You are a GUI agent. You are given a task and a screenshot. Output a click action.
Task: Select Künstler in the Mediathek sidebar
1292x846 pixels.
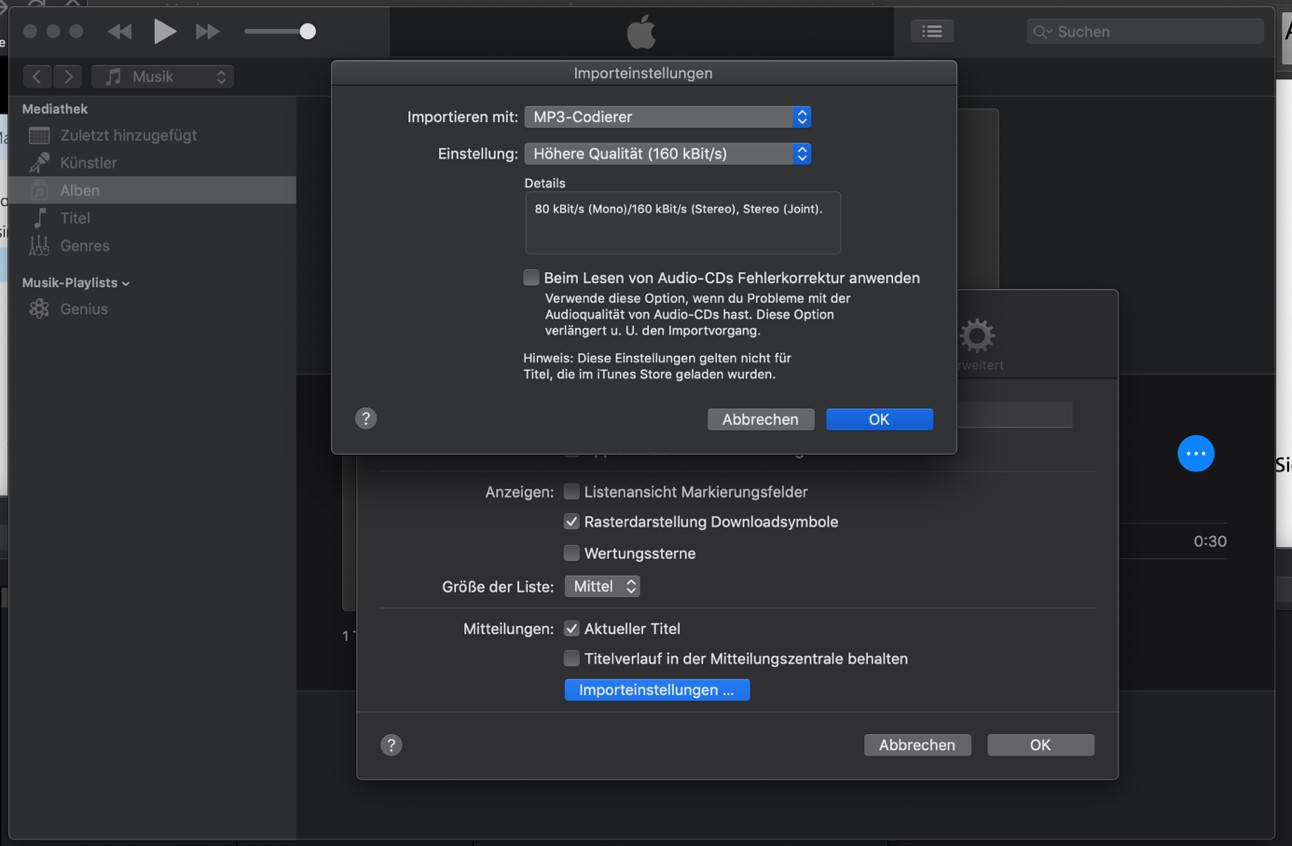click(x=88, y=163)
